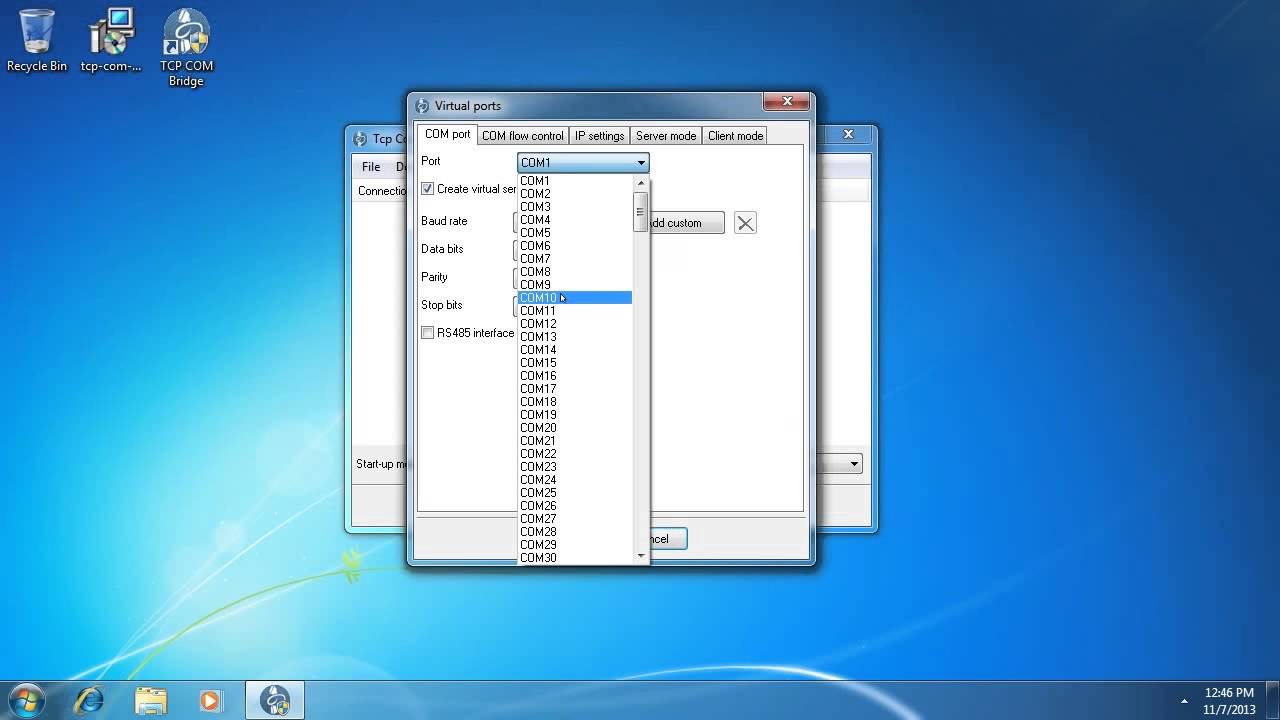Open the tcp-com installer desktop icon
This screenshot has width=1280, height=720.
(111, 40)
